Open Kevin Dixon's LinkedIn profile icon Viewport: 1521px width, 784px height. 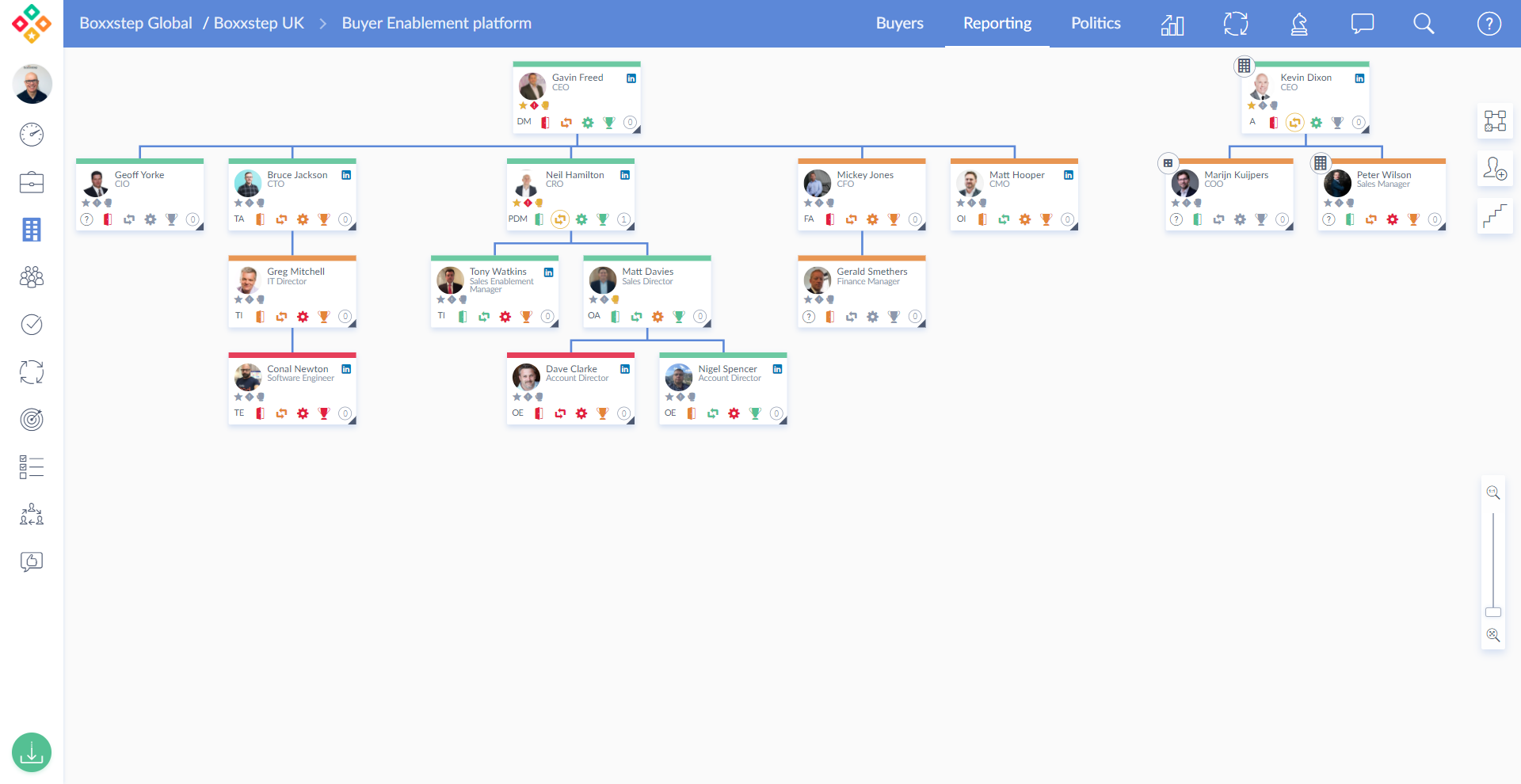point(1359,78)
